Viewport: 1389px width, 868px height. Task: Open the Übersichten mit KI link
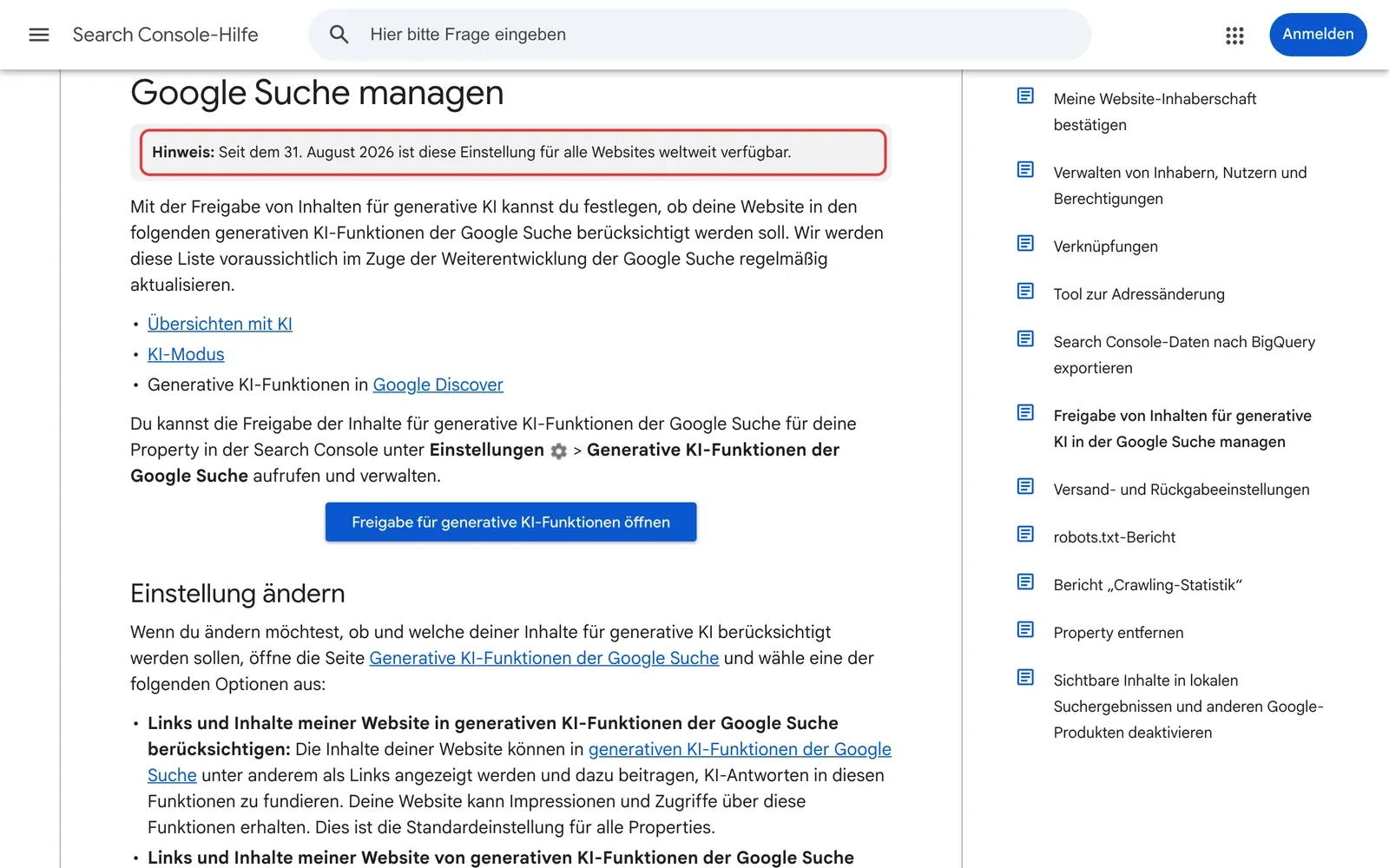[x=220, y=324]
